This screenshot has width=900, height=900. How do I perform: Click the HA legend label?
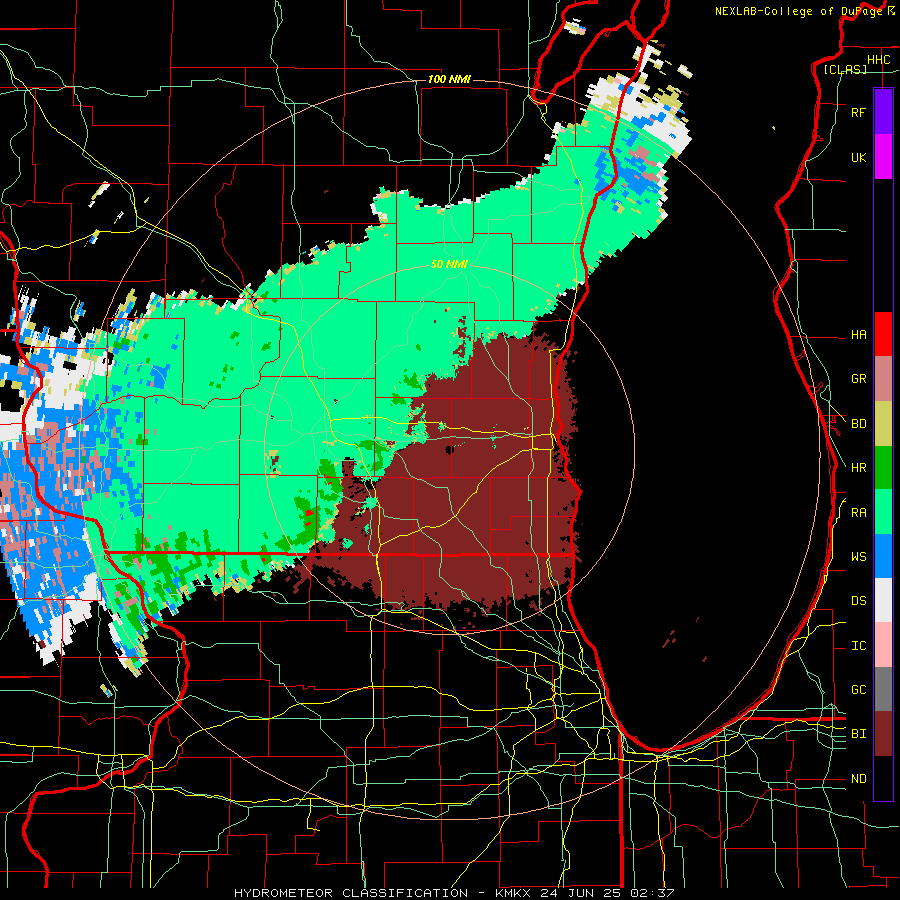pyautogui.click(x=858, y=335)
